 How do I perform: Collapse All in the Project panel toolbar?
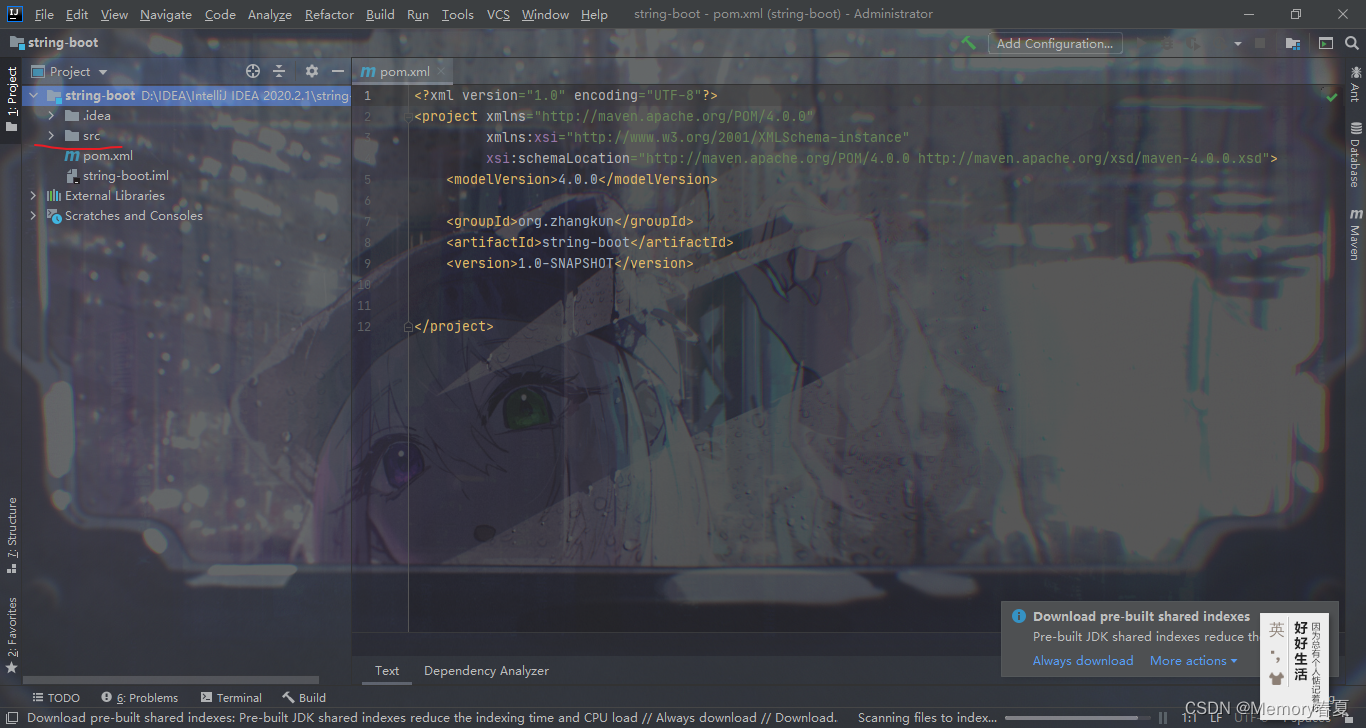[x=278, y=71]
